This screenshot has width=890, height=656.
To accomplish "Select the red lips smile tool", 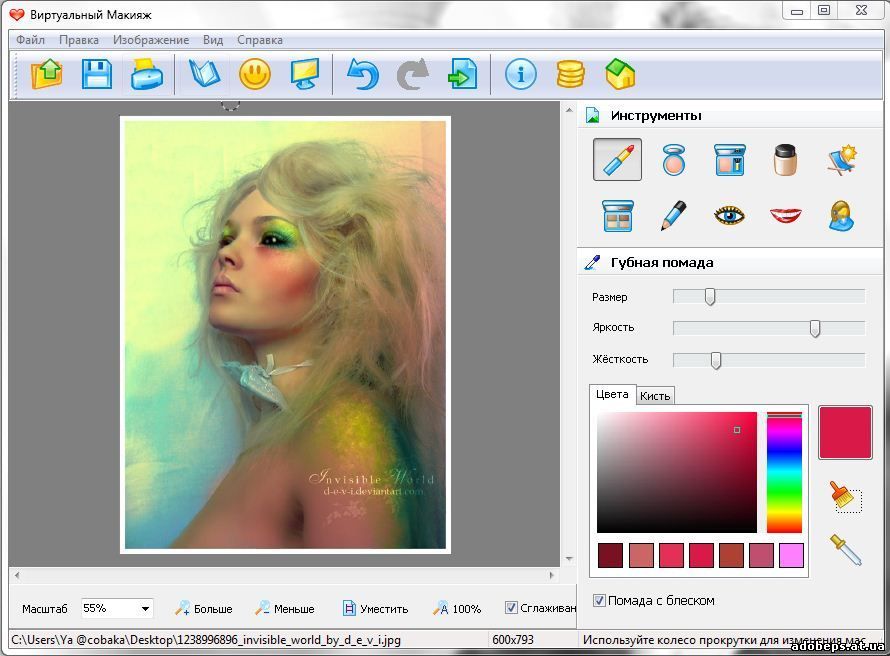I will point(786,216).
